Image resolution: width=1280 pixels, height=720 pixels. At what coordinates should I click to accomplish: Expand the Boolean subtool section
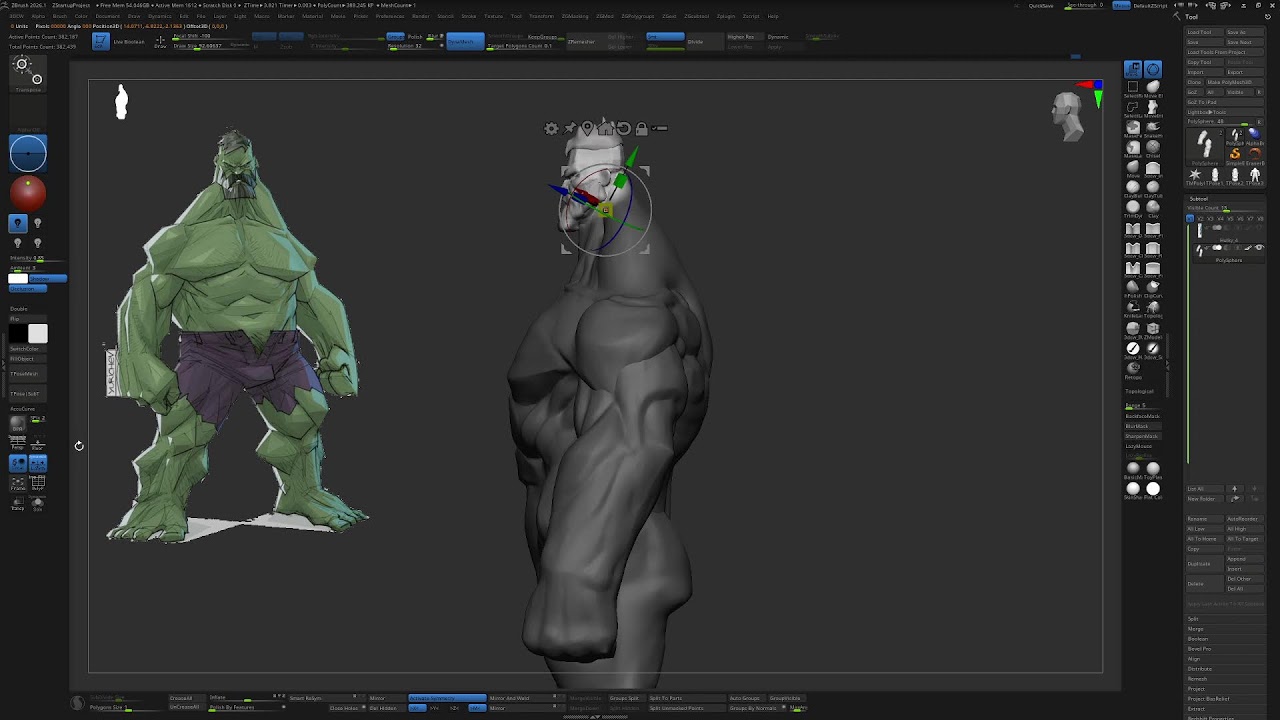(1225, 639)
